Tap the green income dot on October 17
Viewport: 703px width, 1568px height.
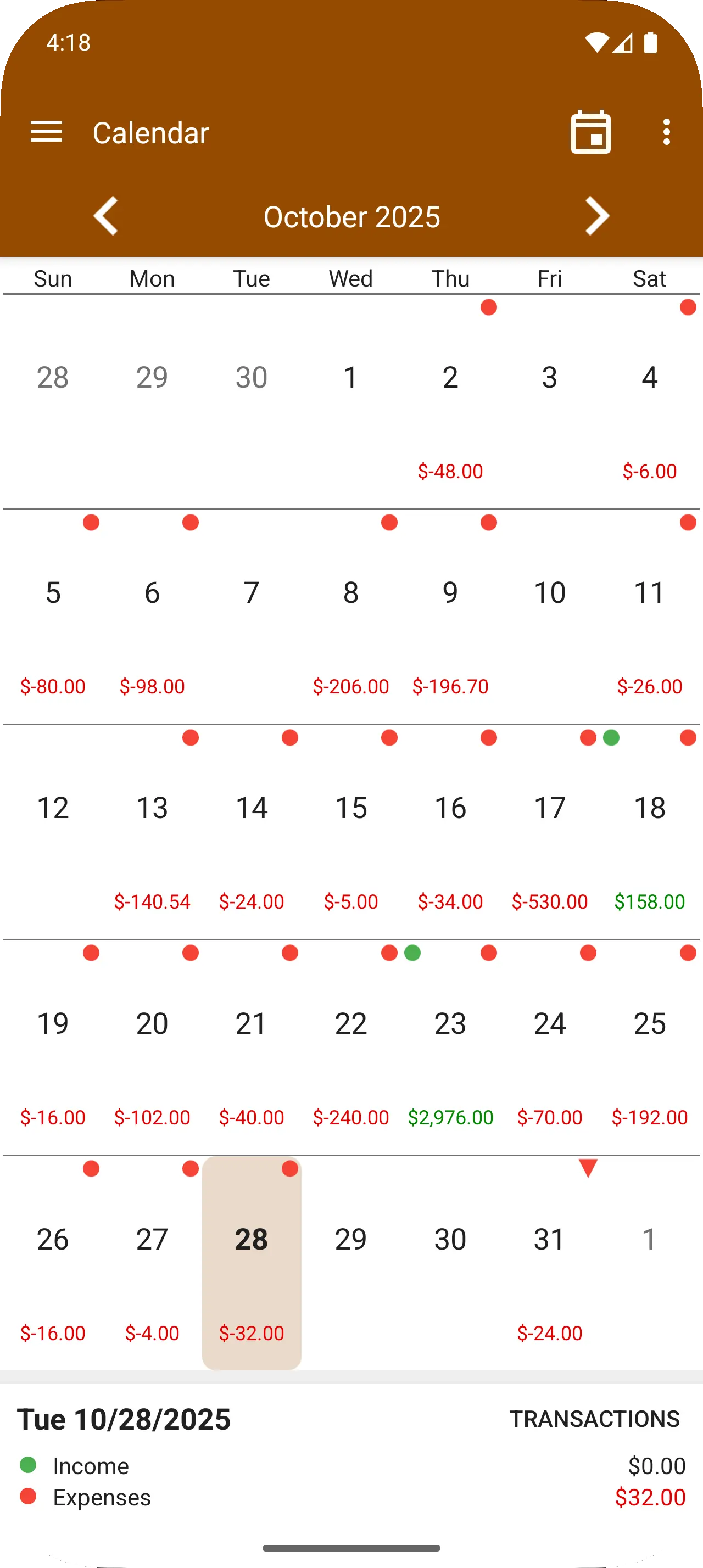click(x=611, y=738)
